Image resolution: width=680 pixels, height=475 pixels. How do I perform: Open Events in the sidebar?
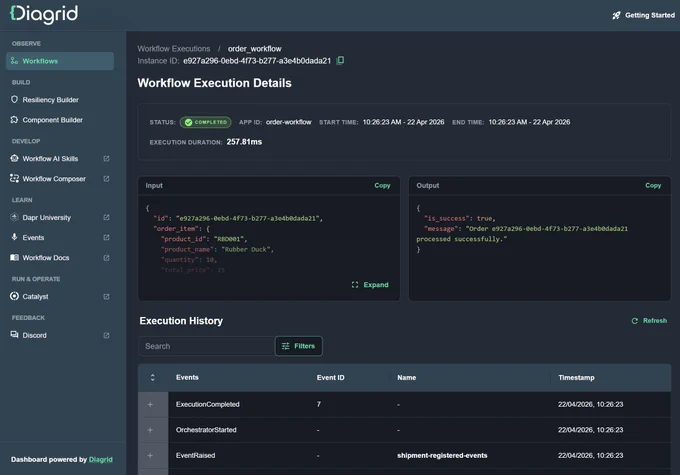pos(33,238)
